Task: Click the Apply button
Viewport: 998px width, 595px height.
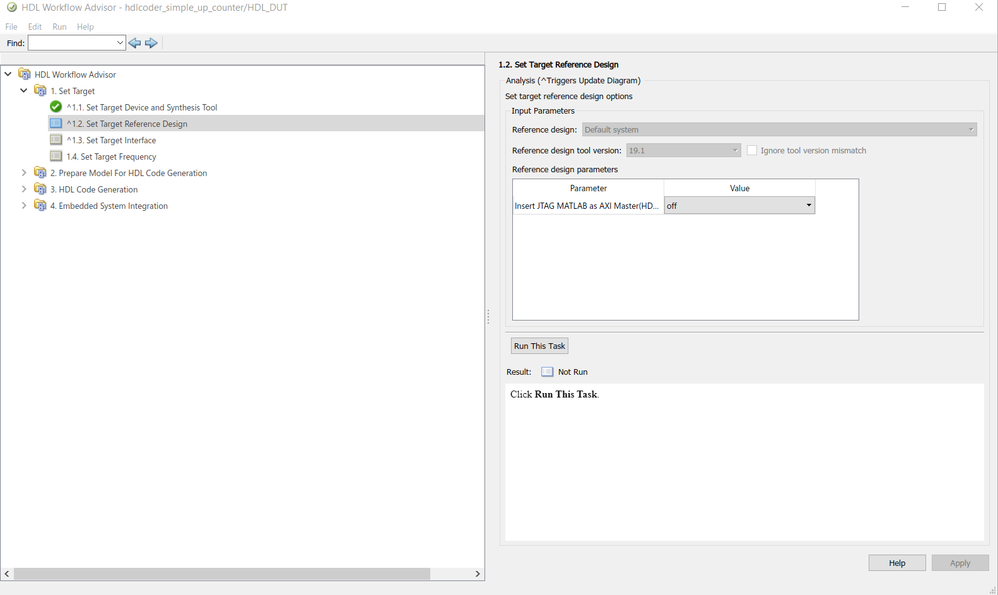Action: click(x=960, y=563)
